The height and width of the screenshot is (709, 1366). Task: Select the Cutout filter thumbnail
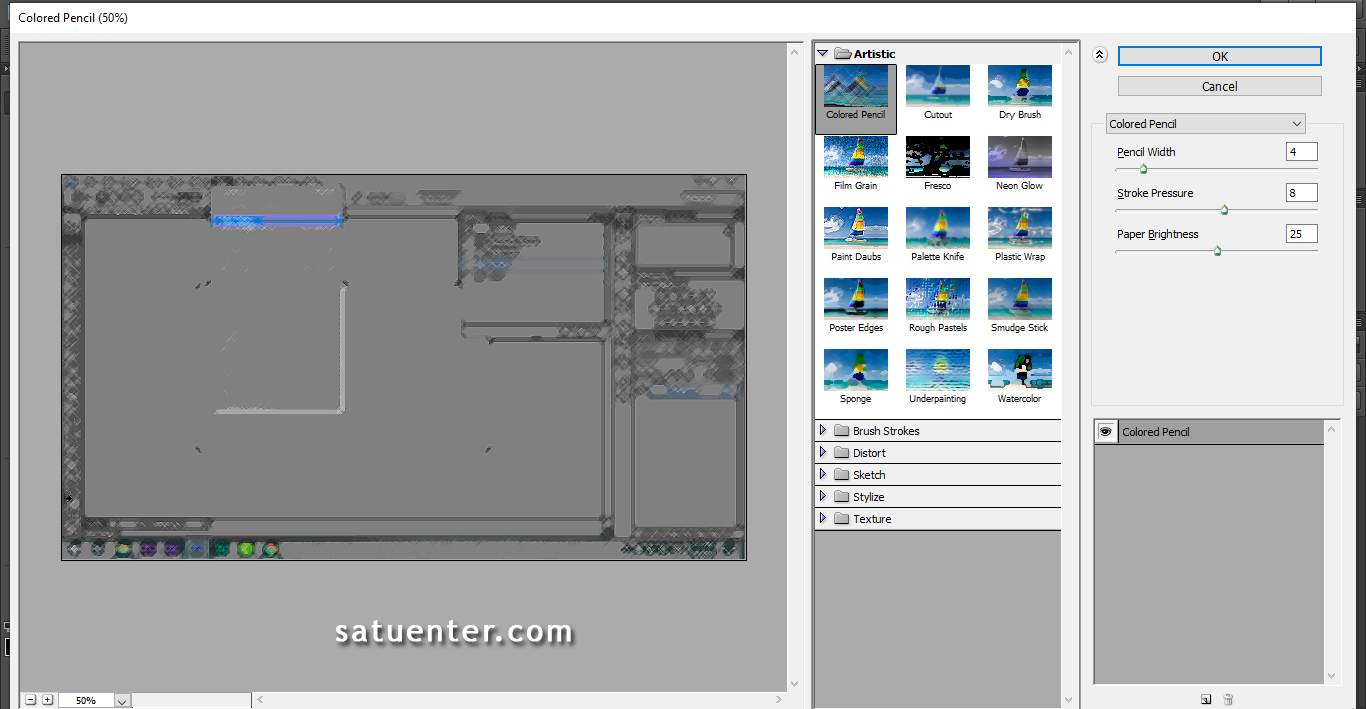[x=937, y=87]
